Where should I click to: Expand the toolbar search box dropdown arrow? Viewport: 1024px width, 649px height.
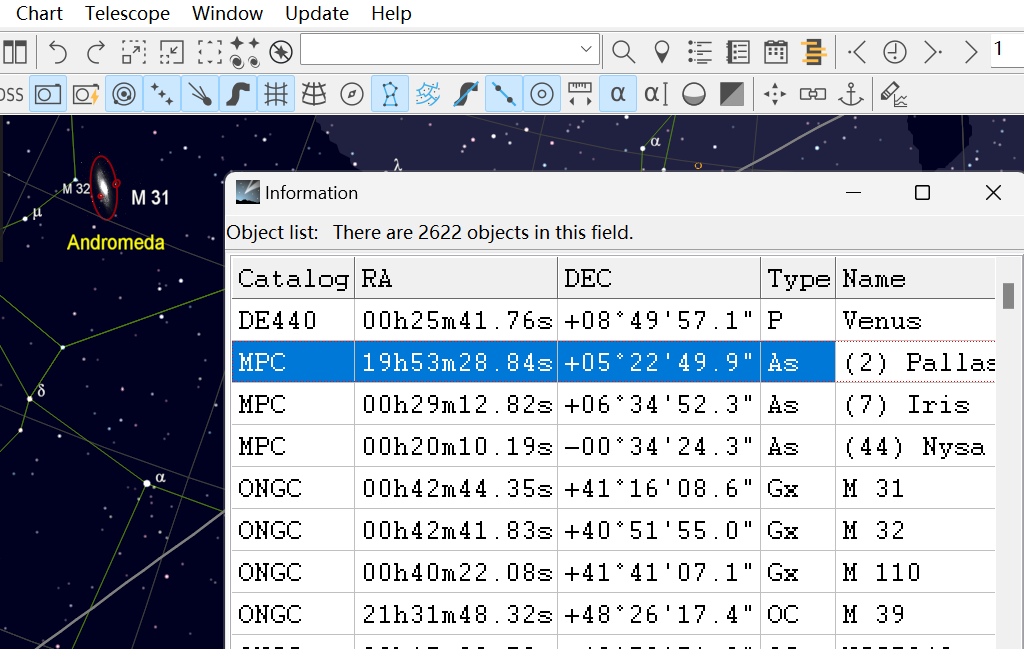pyautogui.click(x=586, y=50)
